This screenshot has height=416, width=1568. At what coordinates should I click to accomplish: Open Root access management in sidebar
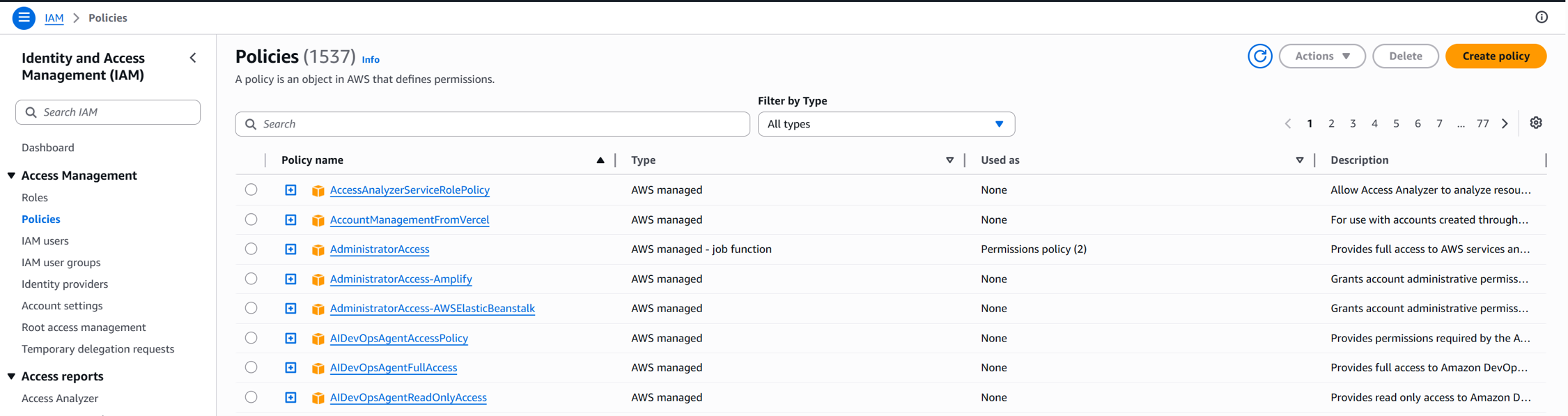click(x=84, y=328)
